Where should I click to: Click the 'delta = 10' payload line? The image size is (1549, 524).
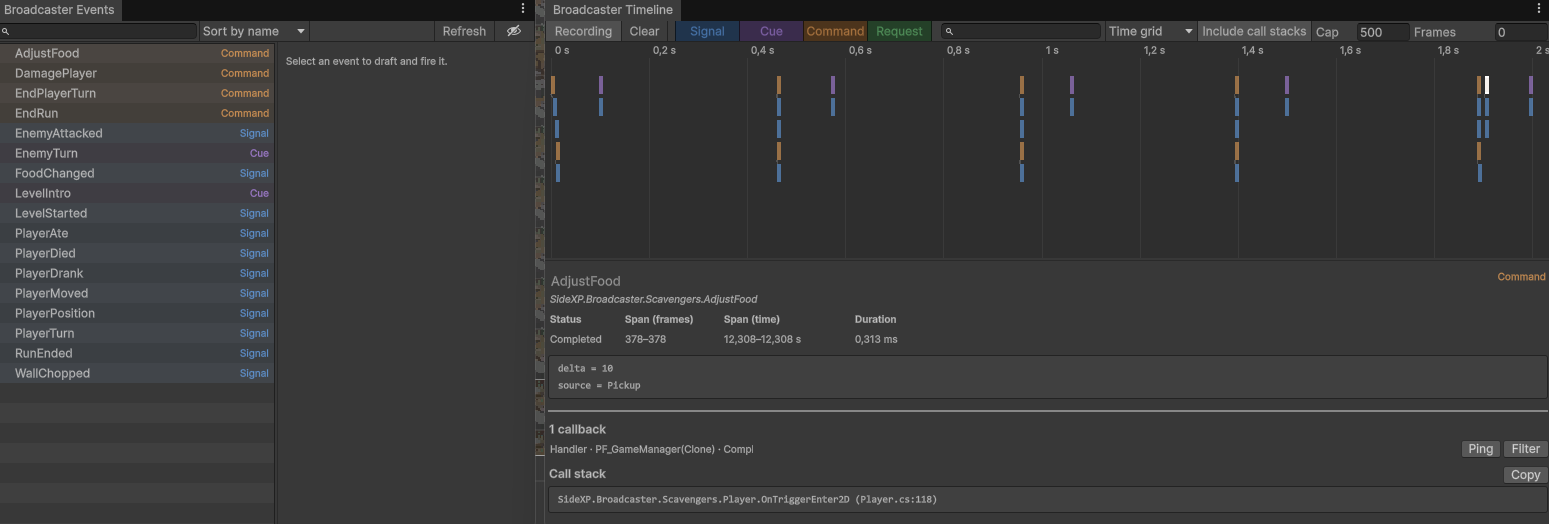point(585,369)
